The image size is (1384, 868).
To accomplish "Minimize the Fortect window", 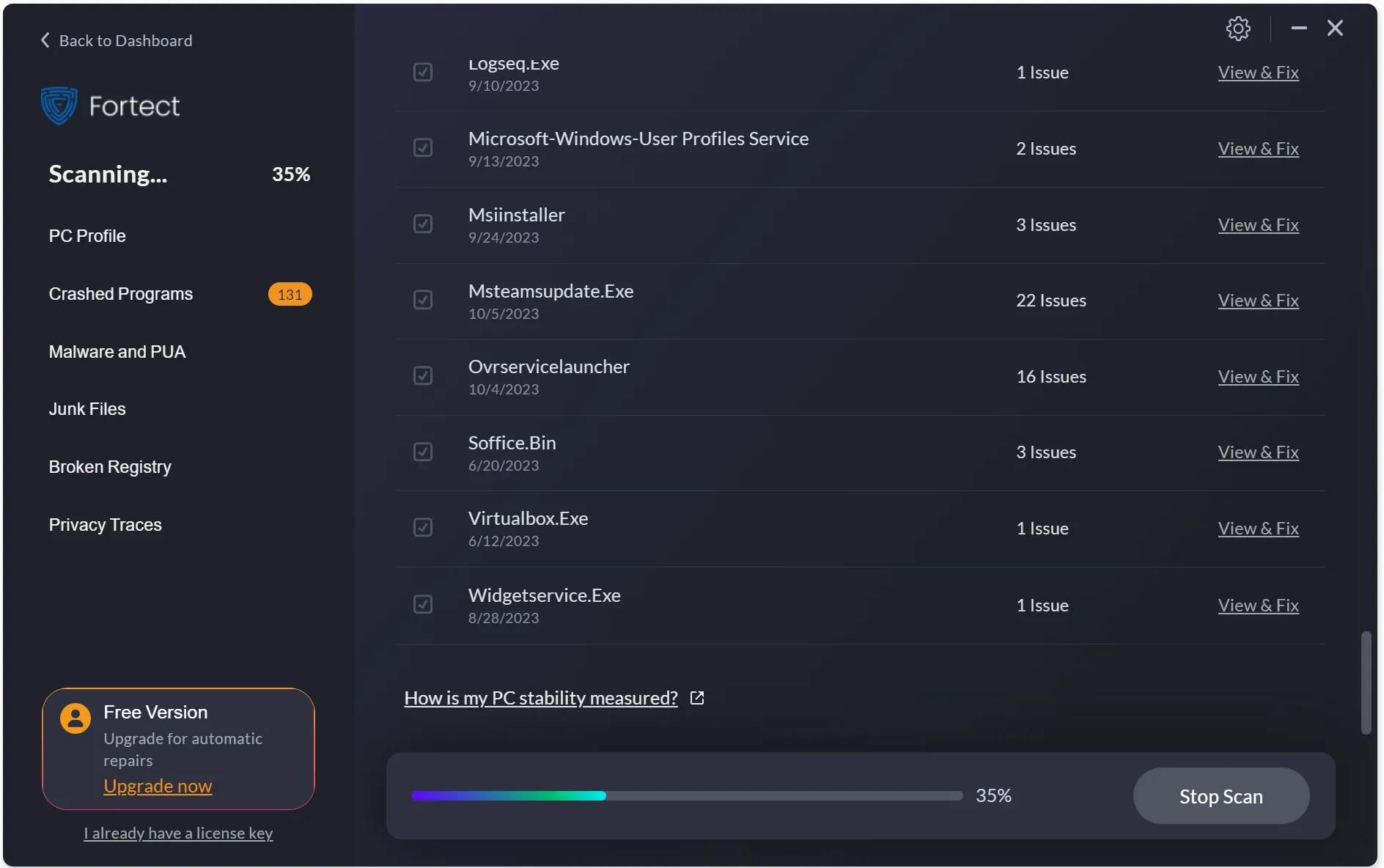I will [x=1299, y=29].
